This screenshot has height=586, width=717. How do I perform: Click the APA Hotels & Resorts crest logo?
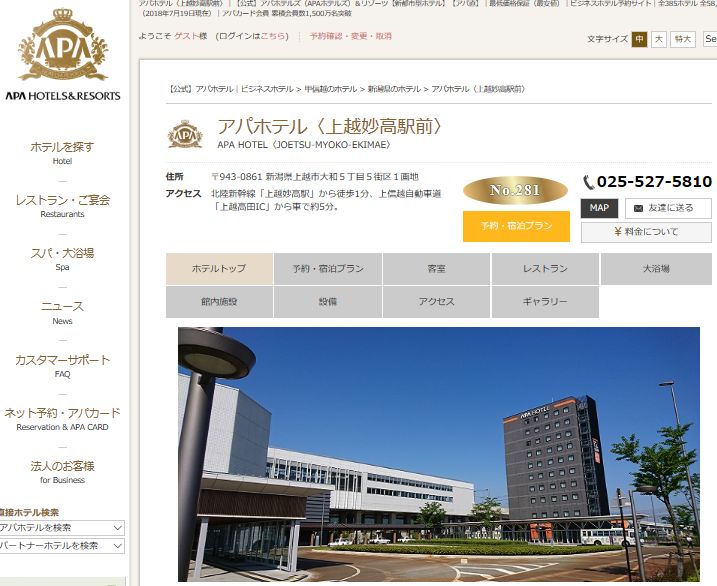[x=63, y=45]
